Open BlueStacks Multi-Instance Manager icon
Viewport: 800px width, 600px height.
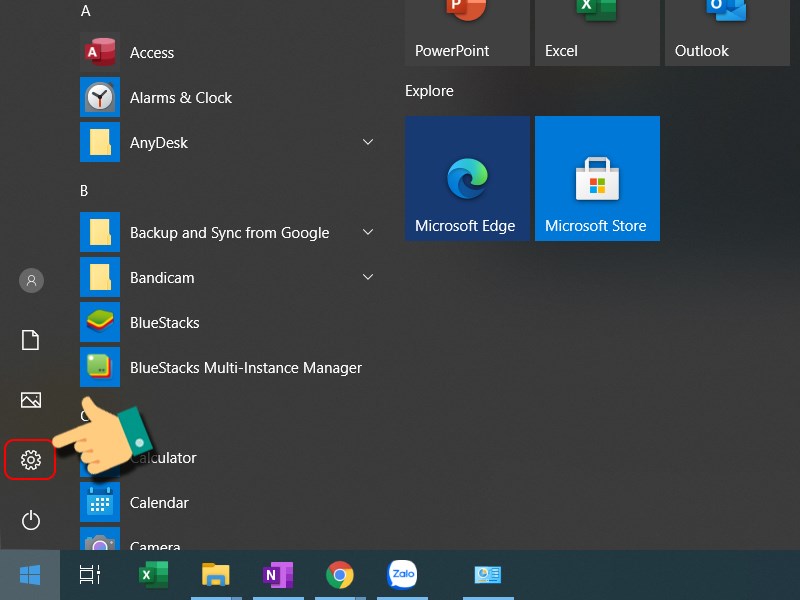[100, 367]
